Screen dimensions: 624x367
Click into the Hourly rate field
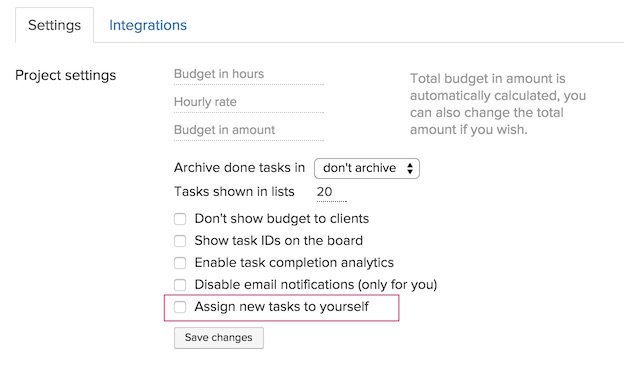click(x=249, y=102)
